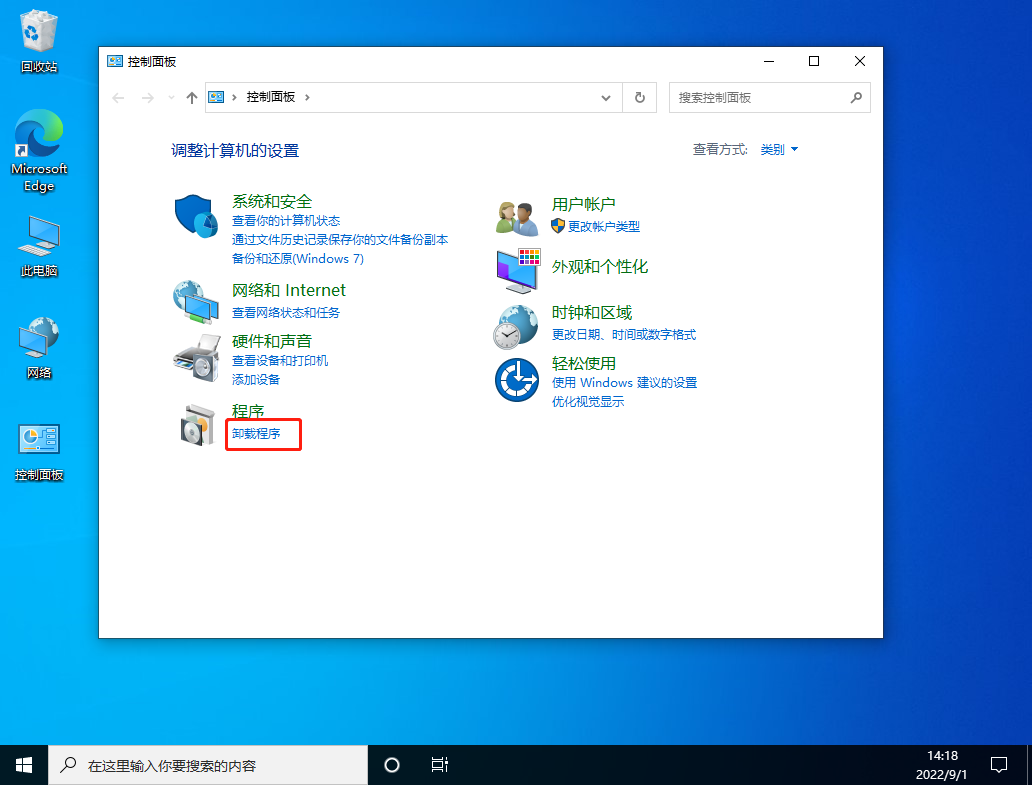Open the 硬件和声音 printer icon
The width and height of the screenshot is (1032, 785).
coord(196,357)
